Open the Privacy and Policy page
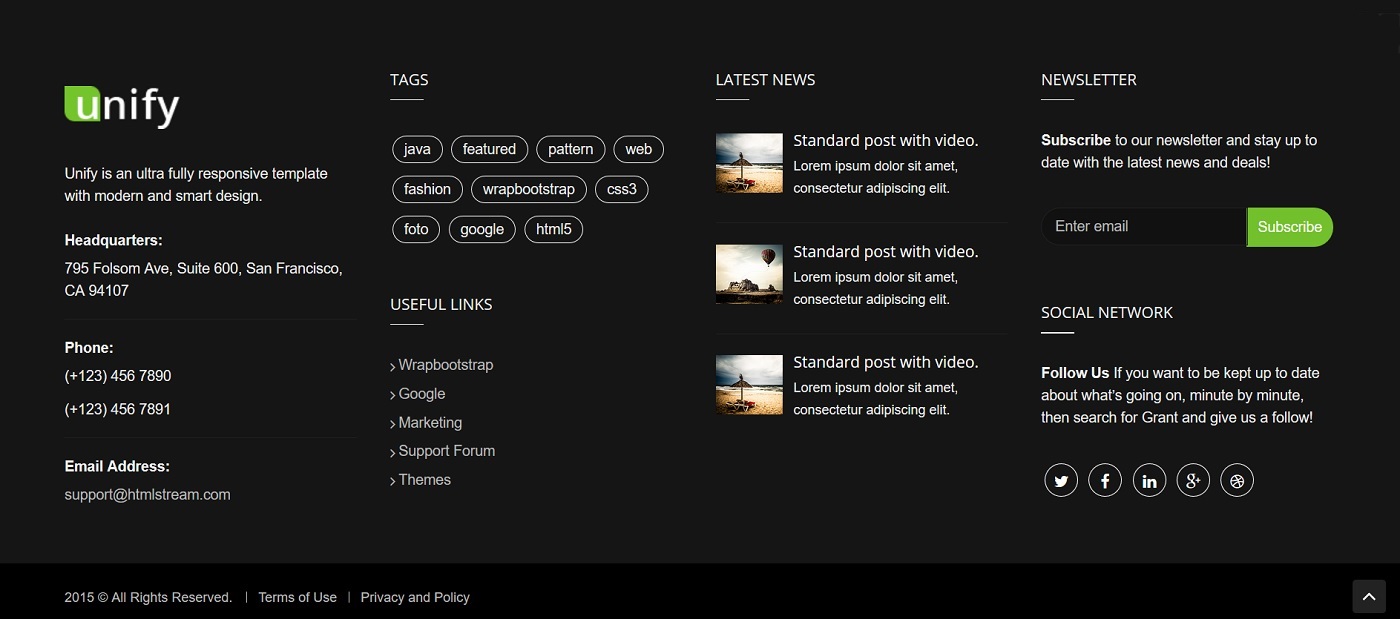This screenshot has width=1400, height=619. (415, 597)
